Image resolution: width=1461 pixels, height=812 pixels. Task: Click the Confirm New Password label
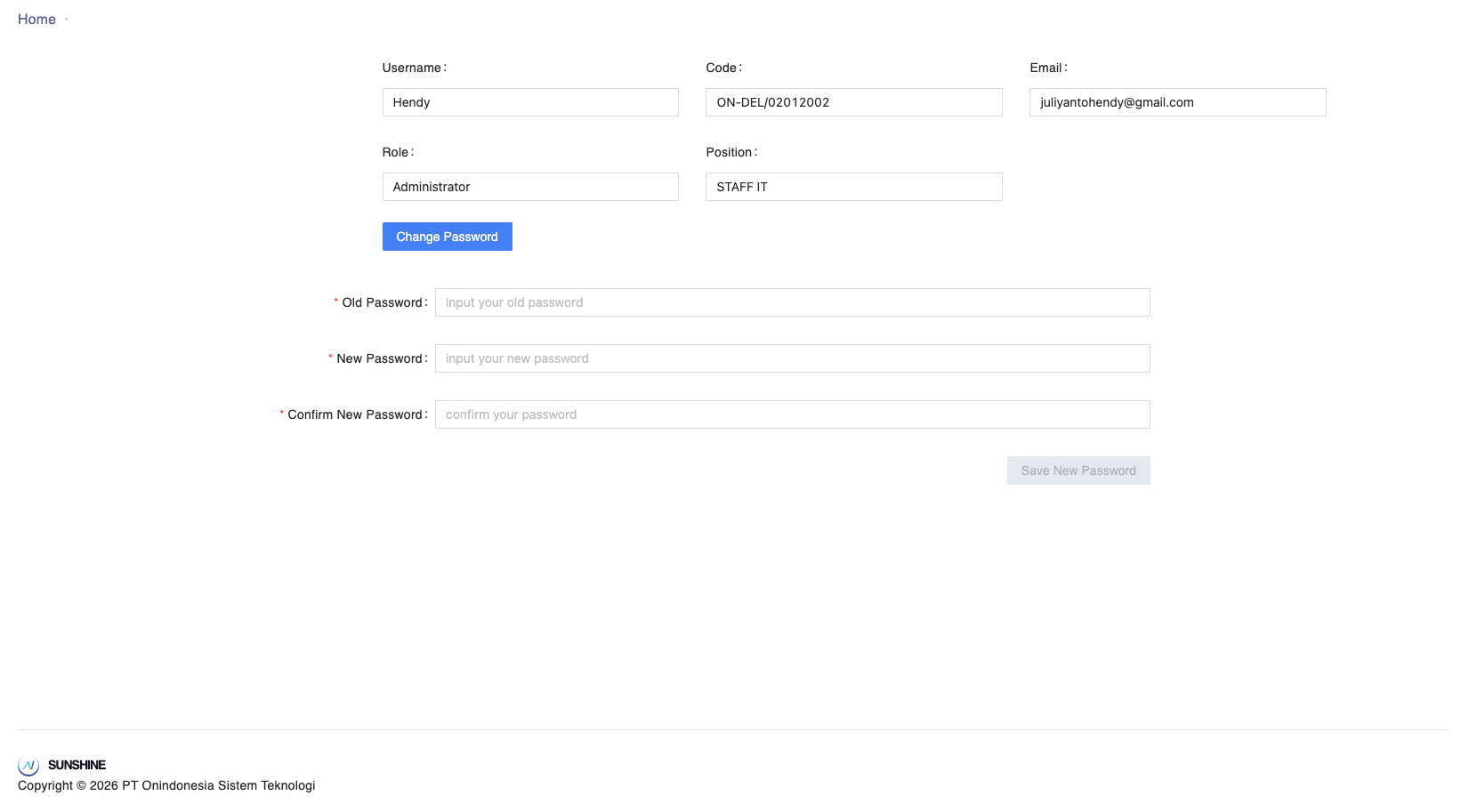354,414
